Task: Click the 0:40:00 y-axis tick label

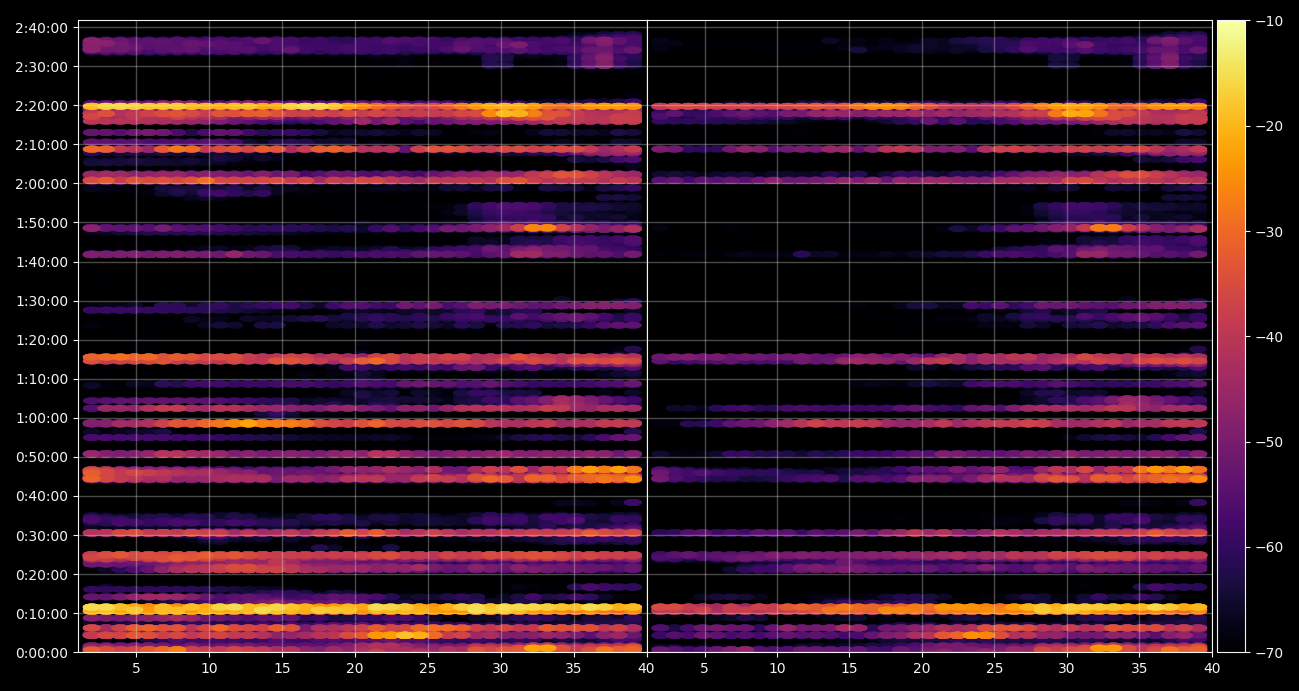Action: point(41,497)
